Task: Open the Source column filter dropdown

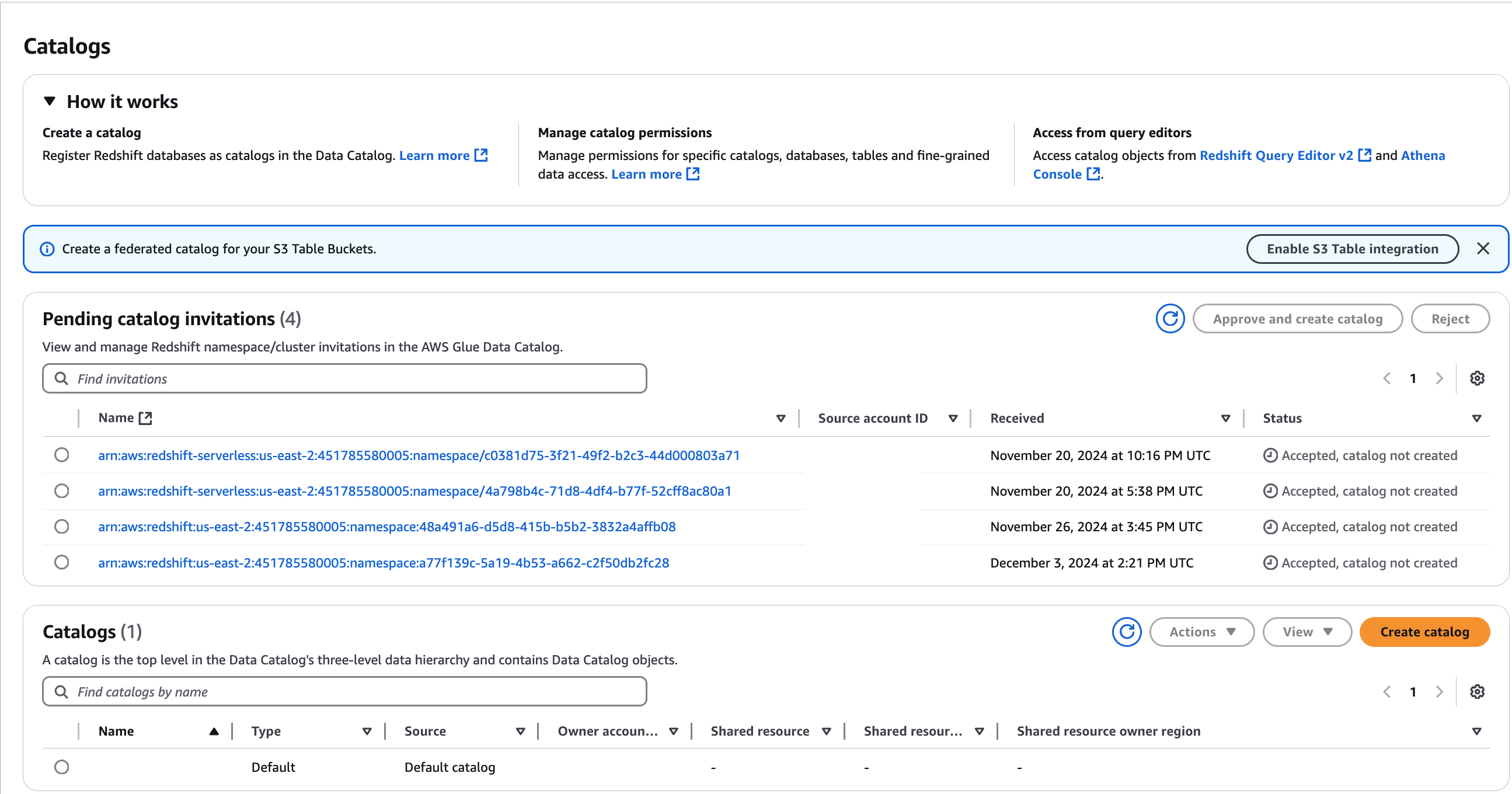Action: tap(520, 731)
